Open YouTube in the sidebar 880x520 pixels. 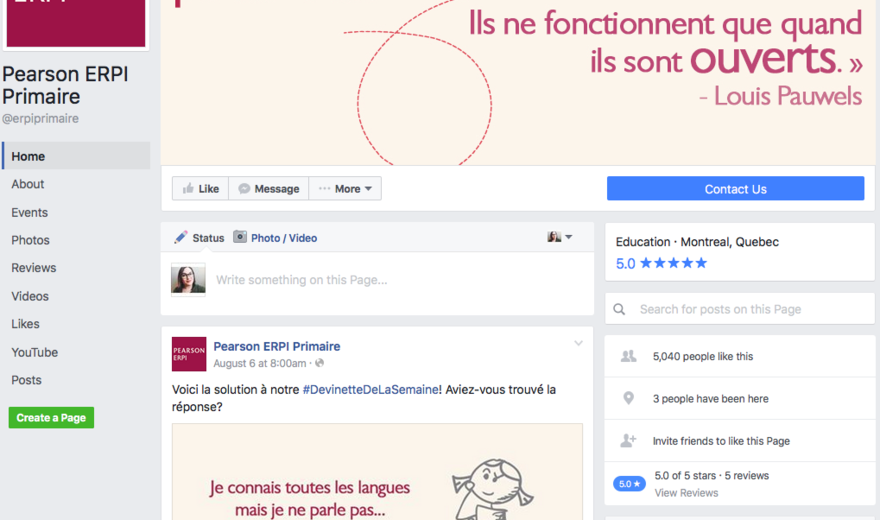[34, 352]
